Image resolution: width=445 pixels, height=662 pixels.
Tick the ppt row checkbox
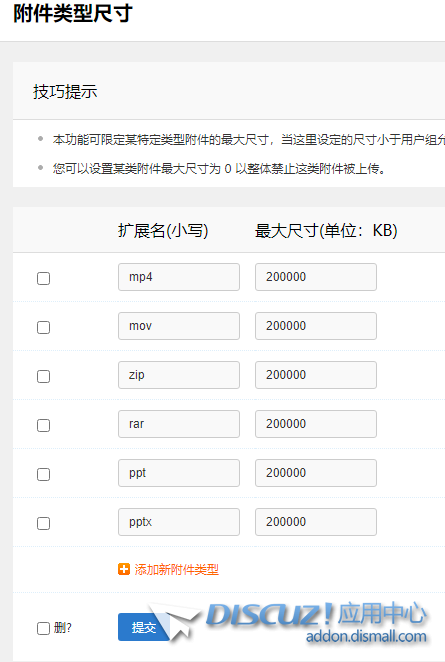pyautogui.click(x=43, y=474)
